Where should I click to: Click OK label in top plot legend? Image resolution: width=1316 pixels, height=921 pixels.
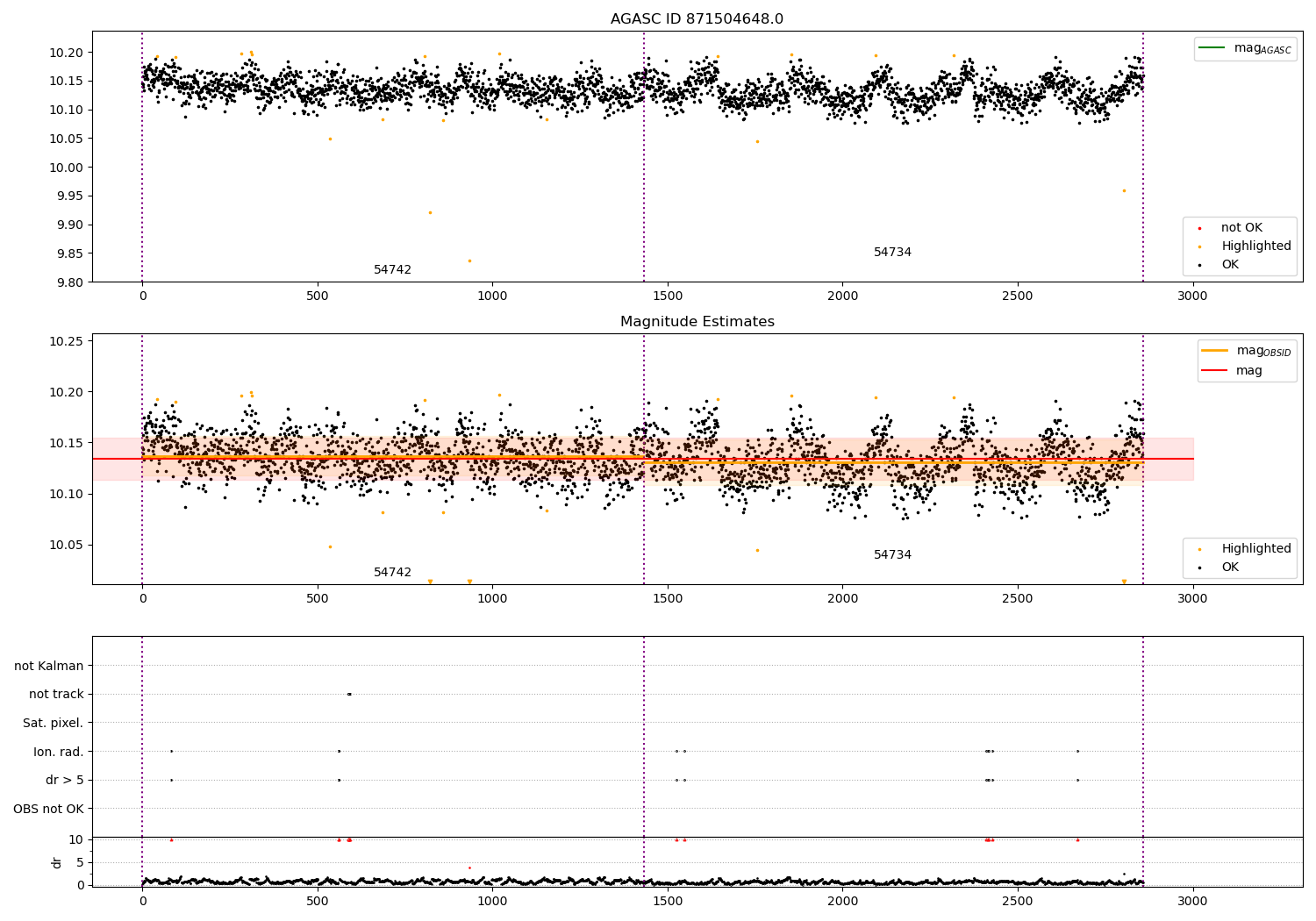[1230, 265]
